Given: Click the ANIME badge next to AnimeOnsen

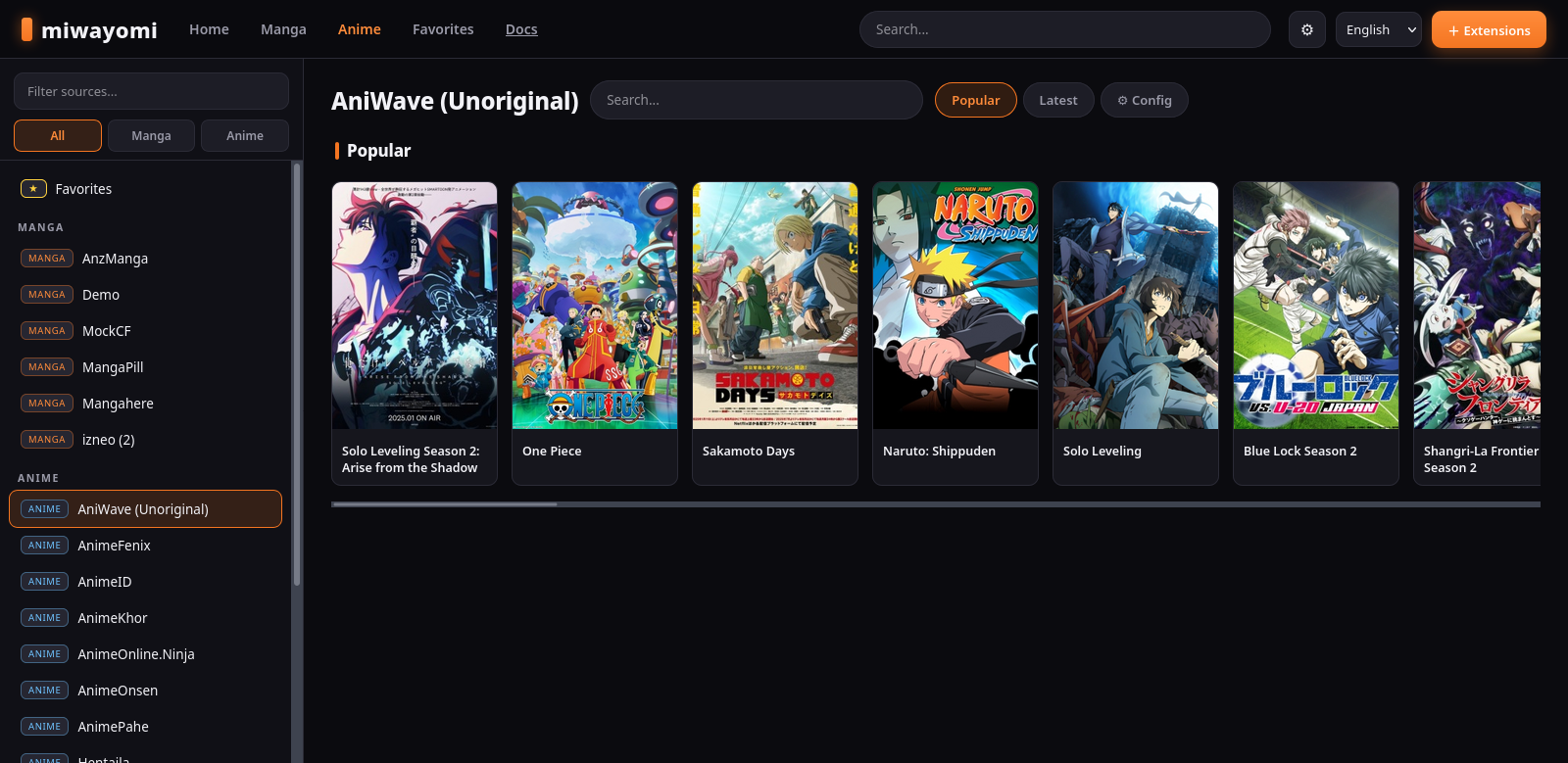Looking at the screenshot, I should click(x=45, y=691).
